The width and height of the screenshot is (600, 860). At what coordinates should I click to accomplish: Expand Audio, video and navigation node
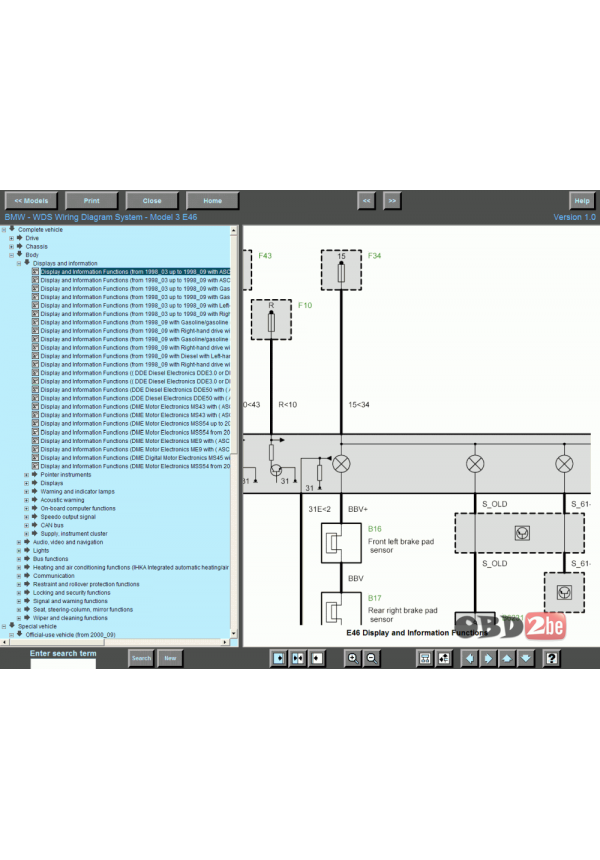tap(19, 542)
